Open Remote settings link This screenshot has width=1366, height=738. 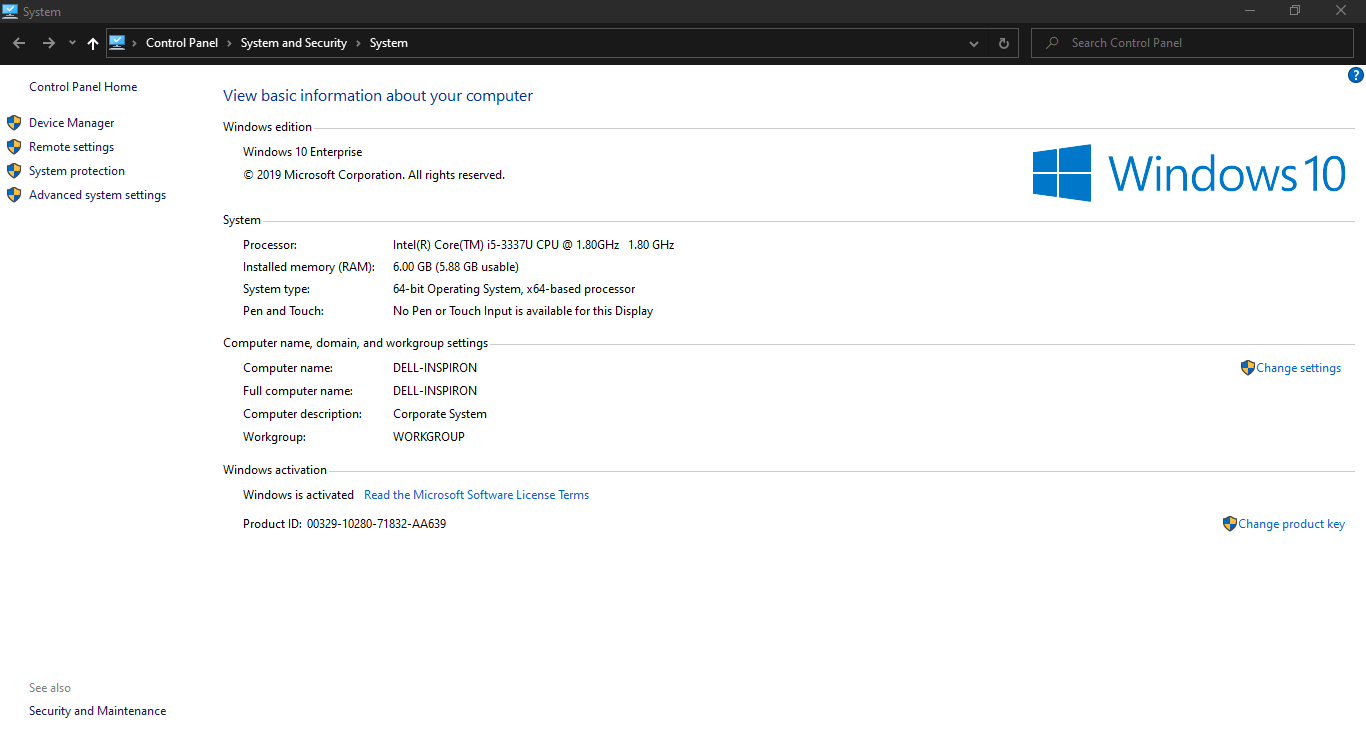tap(72, 147)
